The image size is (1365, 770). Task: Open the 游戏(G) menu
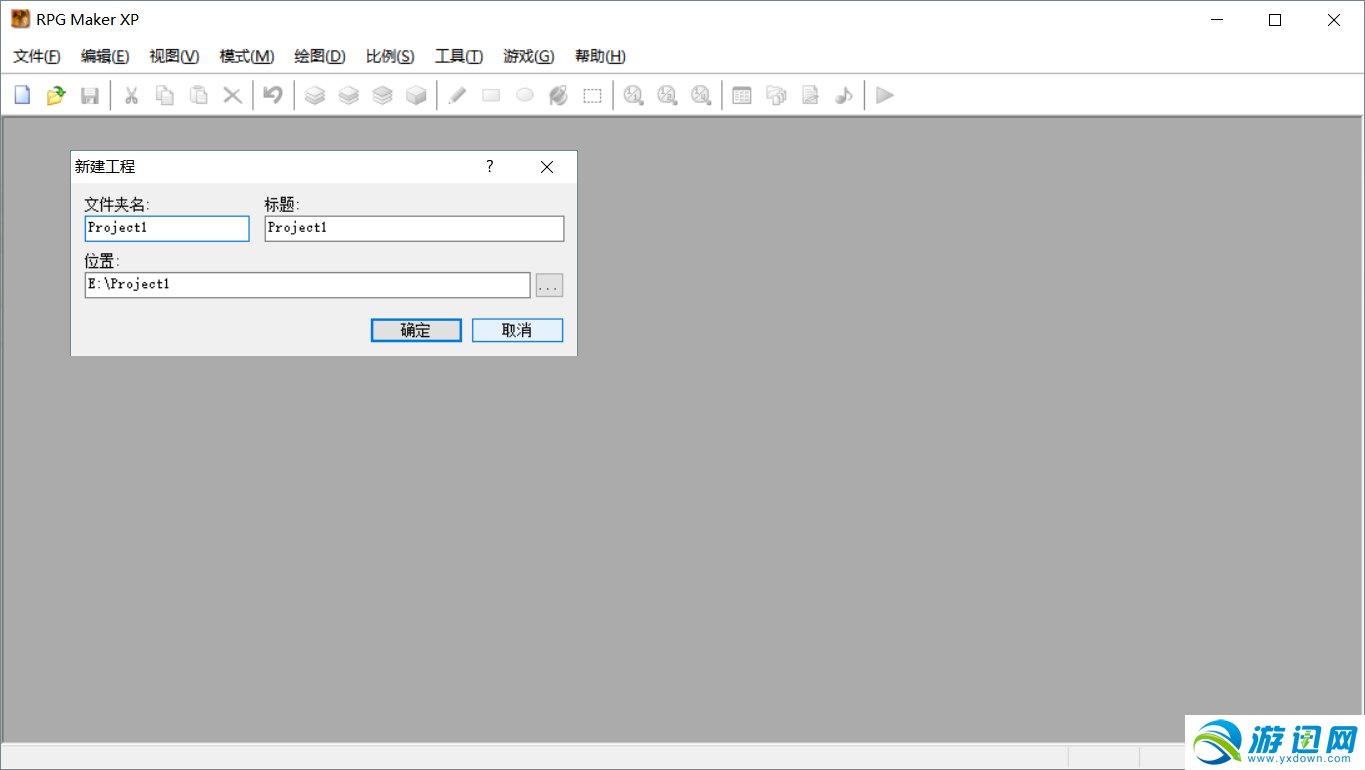pyautogui.click(x=529, y=56)
